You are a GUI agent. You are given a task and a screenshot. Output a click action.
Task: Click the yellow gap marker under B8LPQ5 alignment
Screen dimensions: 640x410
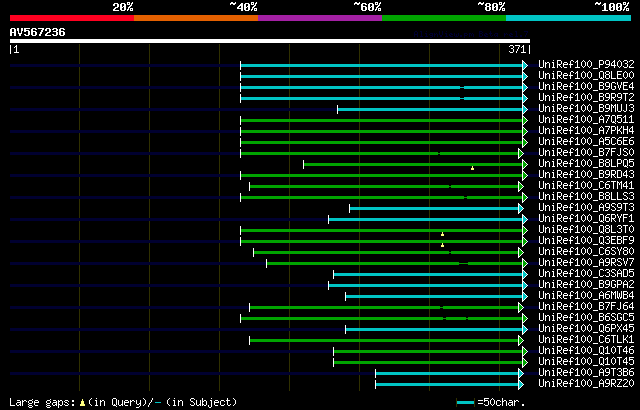(472, 168)
